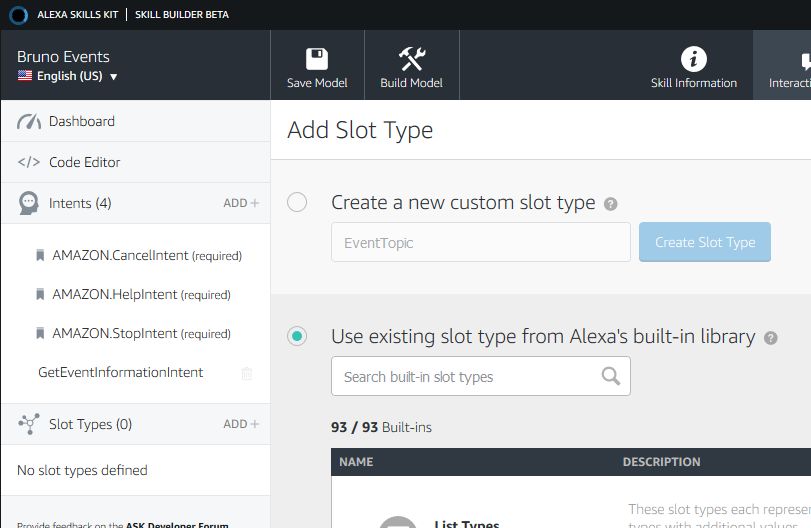Click help icon beside built-in library option

(770, 338)
